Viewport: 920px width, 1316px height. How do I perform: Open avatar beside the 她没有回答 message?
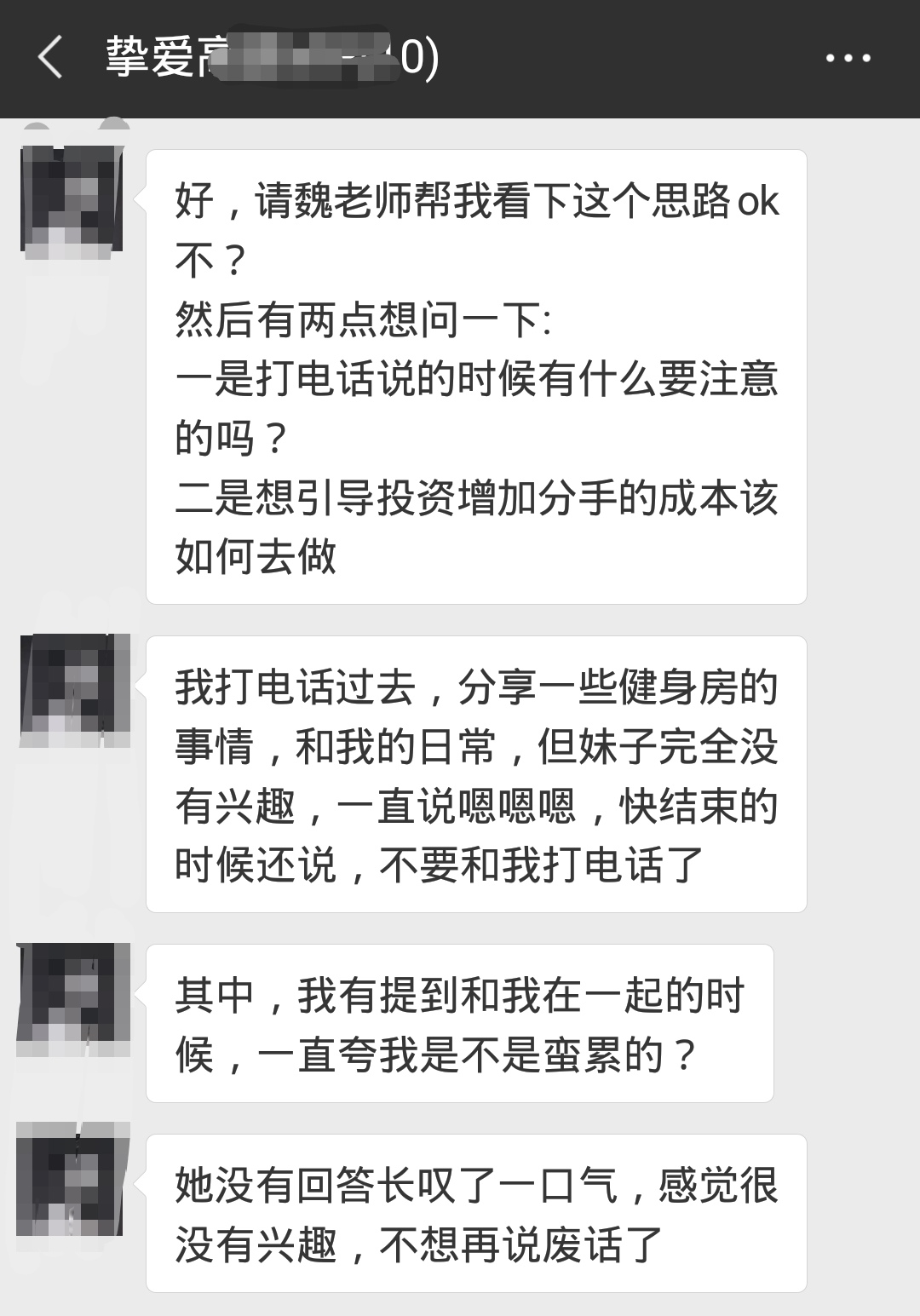pyautogui.click(x=73, y=1179)
